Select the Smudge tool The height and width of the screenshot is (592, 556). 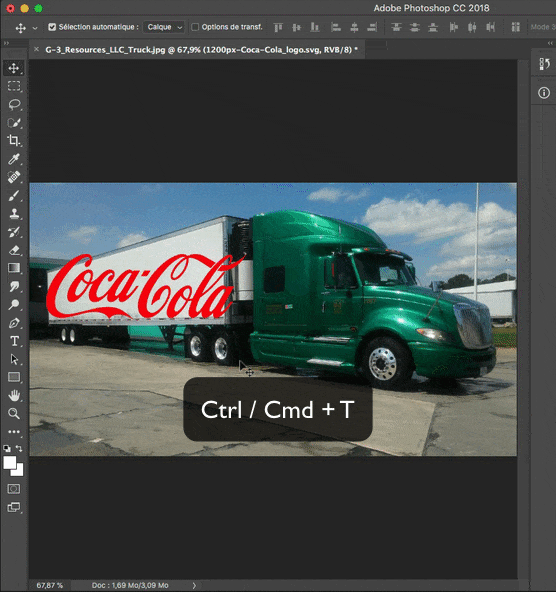pos(14,287)
